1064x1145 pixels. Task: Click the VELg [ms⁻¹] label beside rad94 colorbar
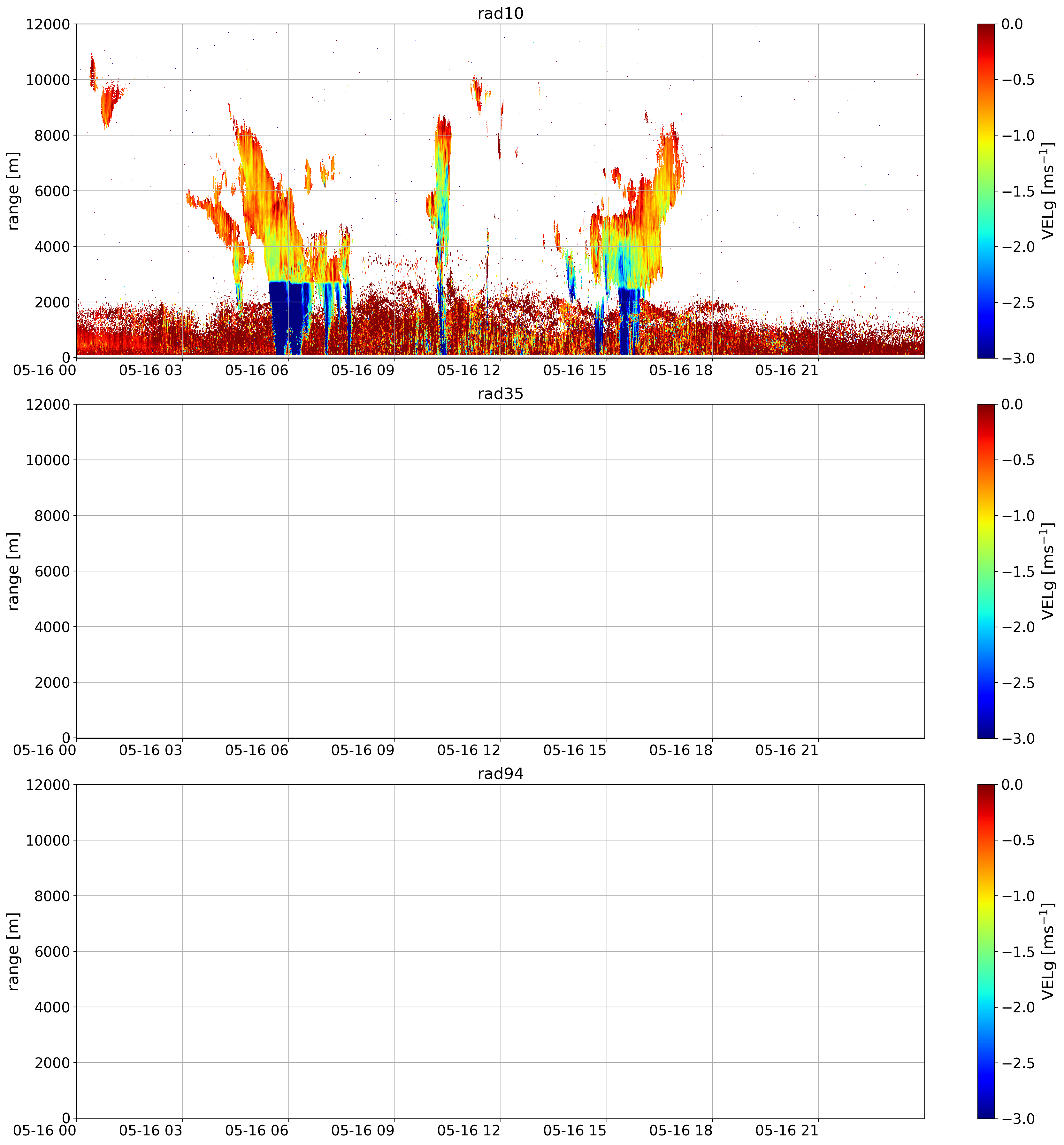point(1048,951)
